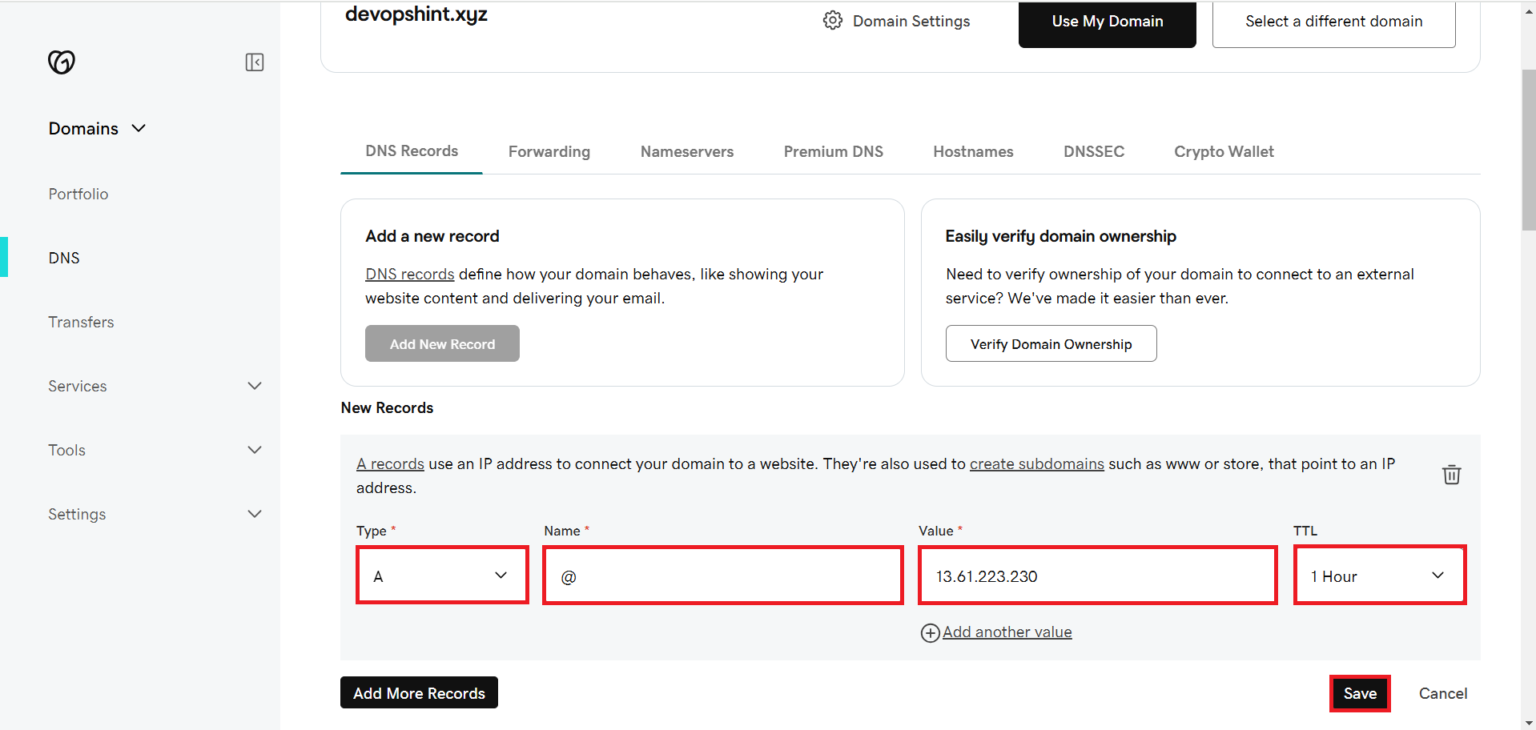Image resolution: width=1536 pixels, height=730 pixels.
Task: Select Transfers in the sidebar menu
Action: pos(81,321)
